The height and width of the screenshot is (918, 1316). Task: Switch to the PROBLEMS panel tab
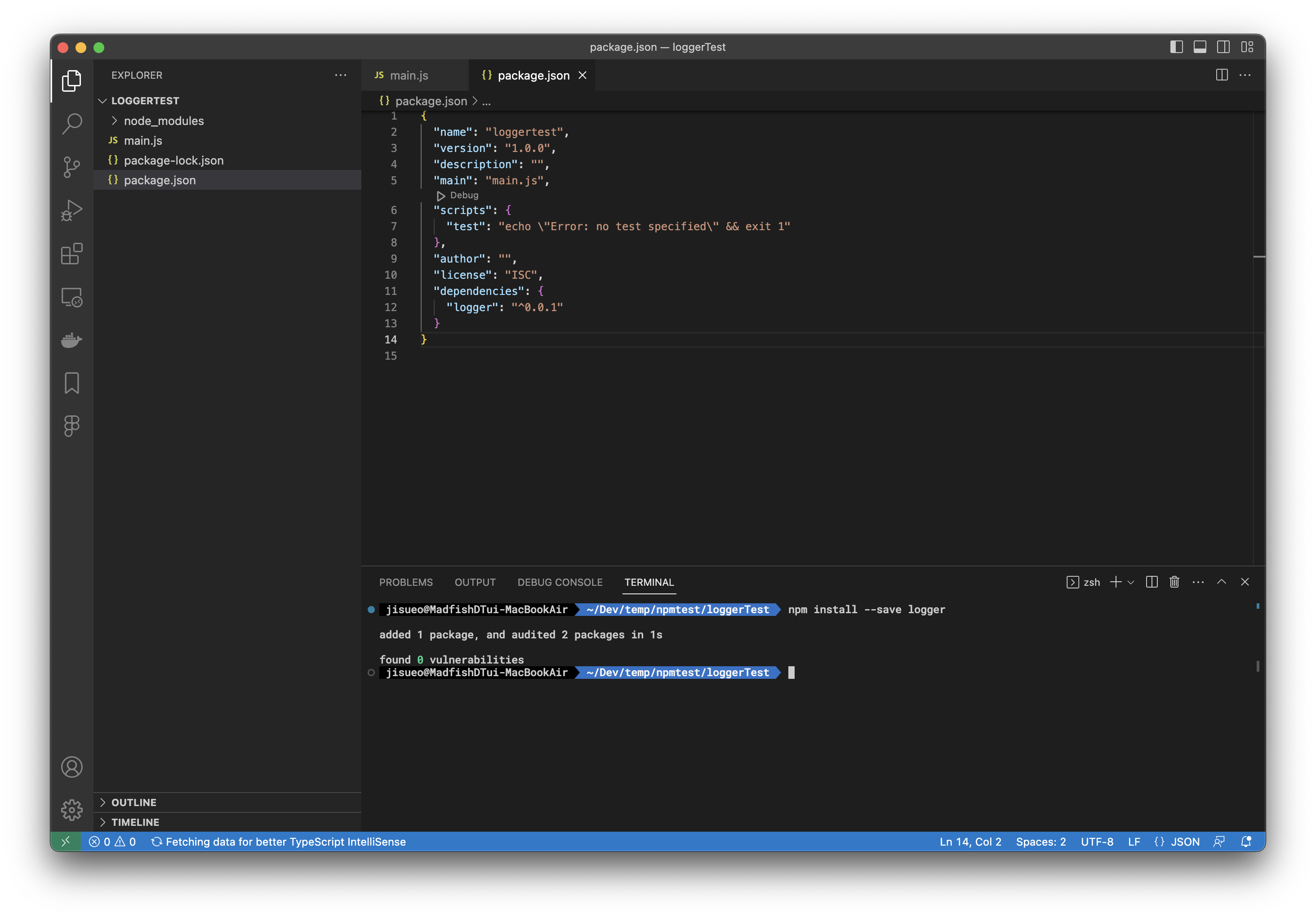406,582
